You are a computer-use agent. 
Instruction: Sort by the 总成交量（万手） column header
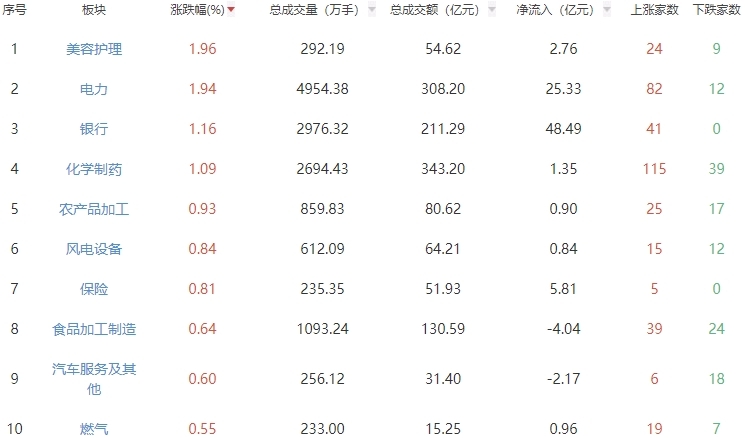315,10
